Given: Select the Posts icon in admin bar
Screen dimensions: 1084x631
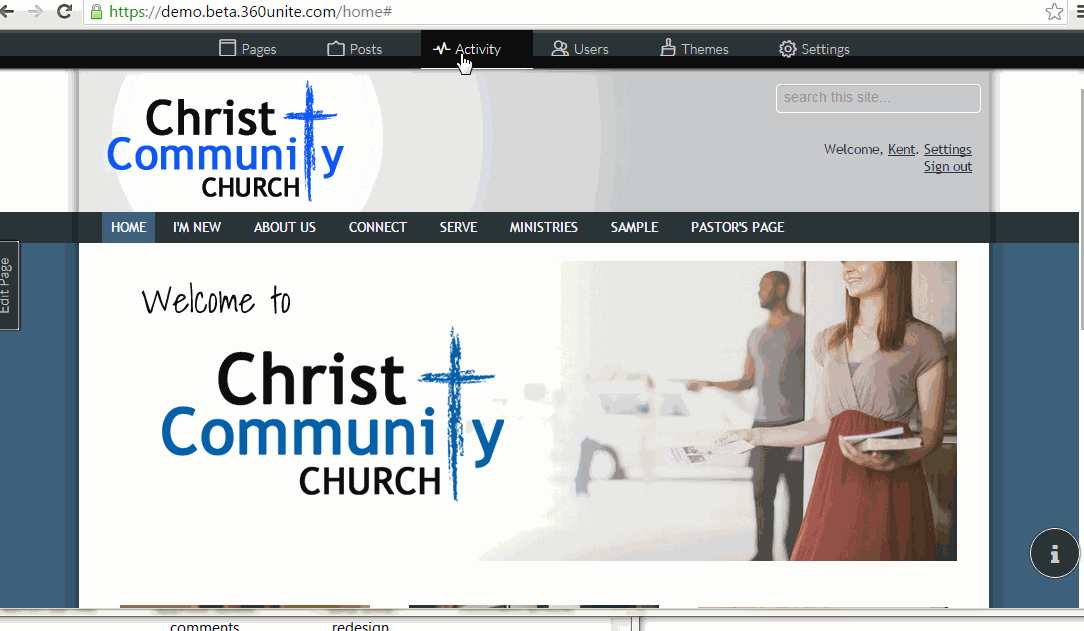Looking at the screenshot, I should (x=335, y=48).
